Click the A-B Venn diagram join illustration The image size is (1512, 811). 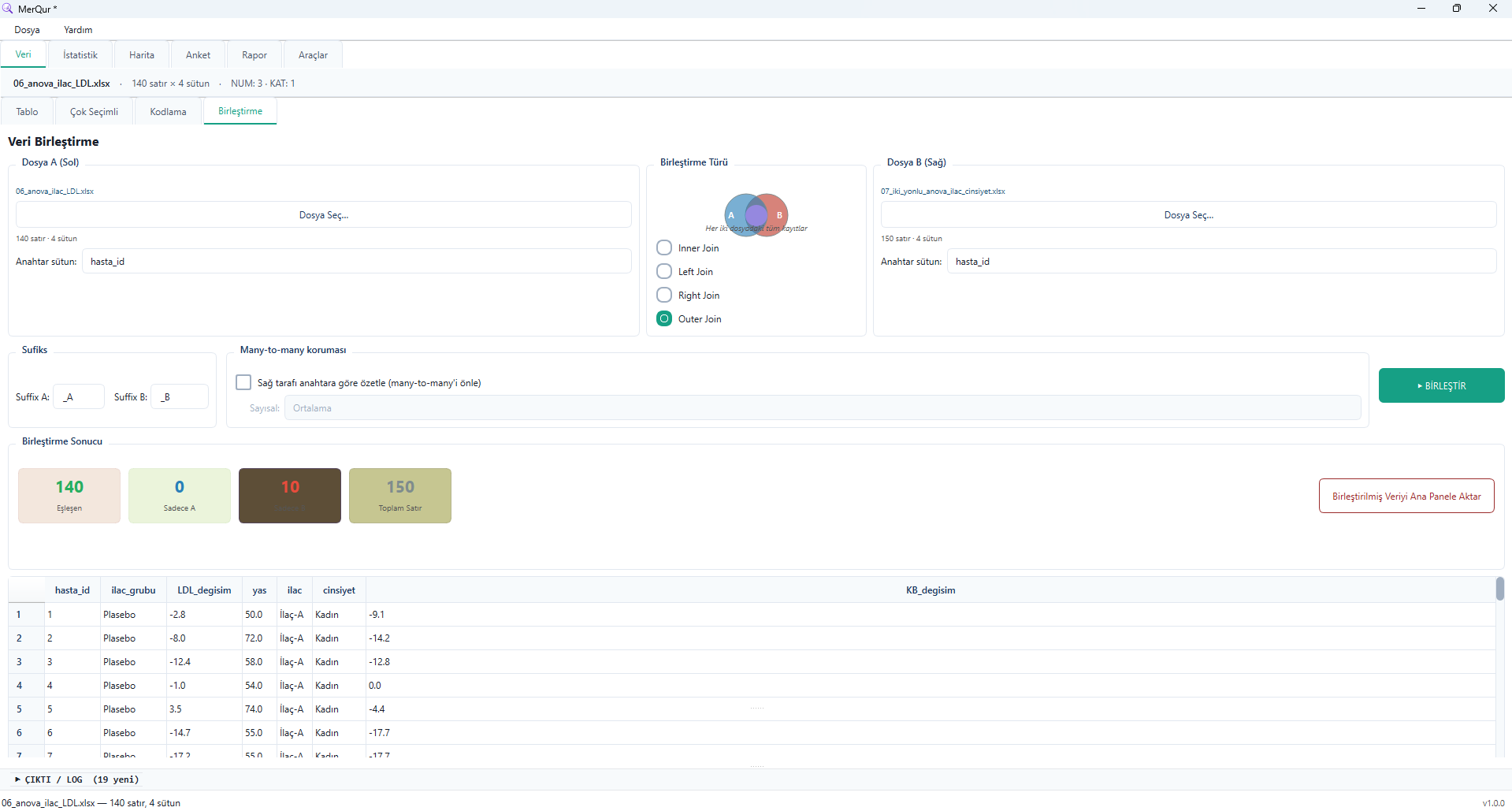[x=756, y=214]
